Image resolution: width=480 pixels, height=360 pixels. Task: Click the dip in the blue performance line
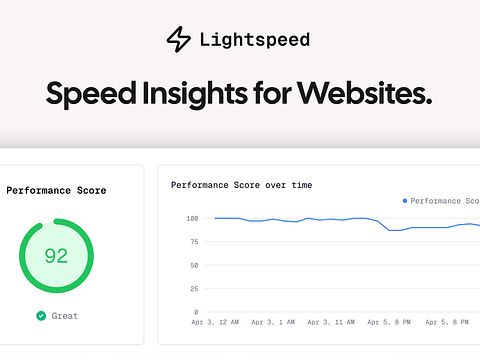(393, 230)
